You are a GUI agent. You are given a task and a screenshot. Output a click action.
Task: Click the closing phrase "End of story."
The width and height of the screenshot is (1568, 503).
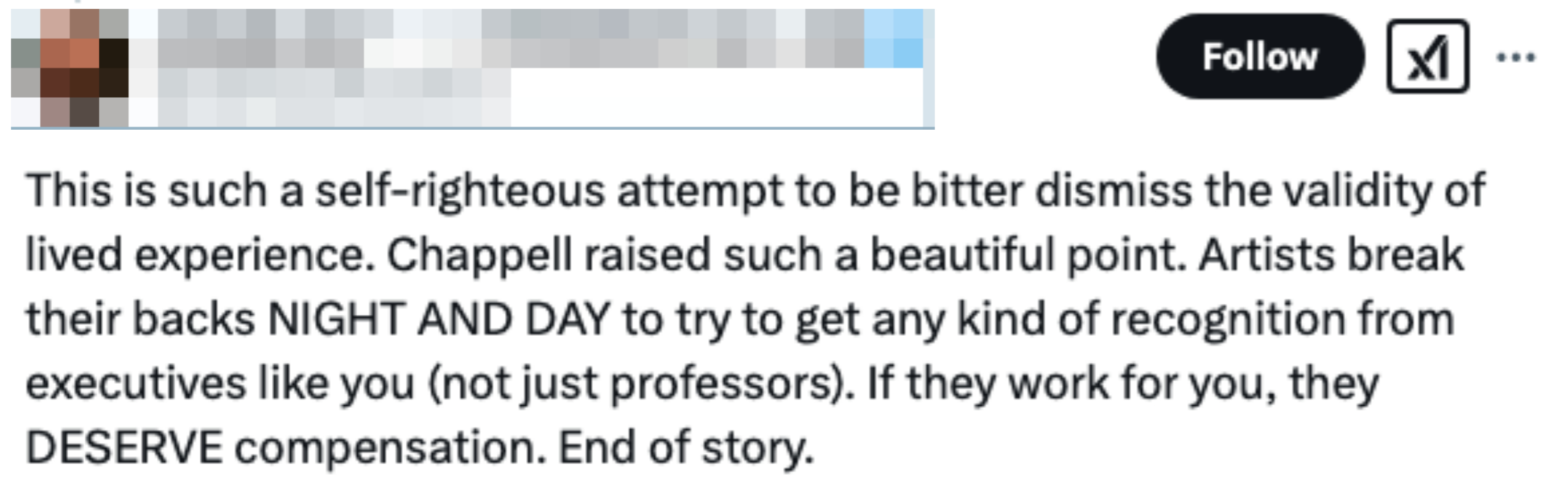tap(686, 448)
